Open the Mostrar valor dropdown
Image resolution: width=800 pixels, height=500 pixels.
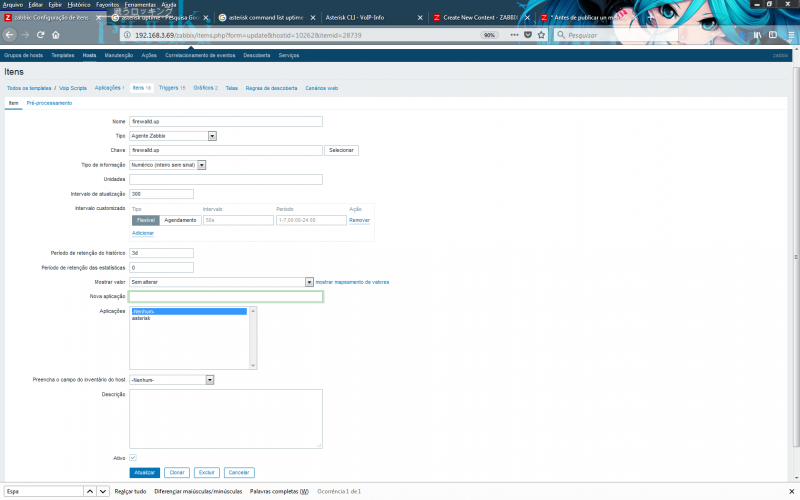[221, 282]
